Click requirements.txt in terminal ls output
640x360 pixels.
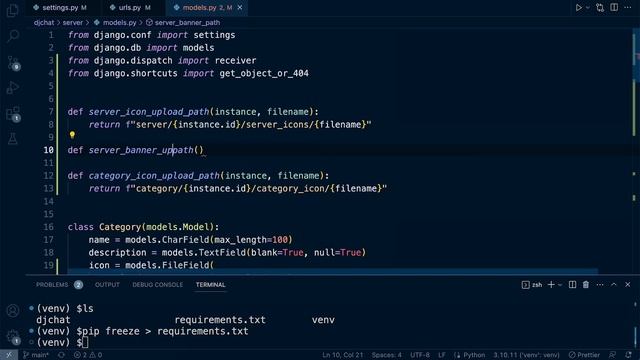pos(220,320)
